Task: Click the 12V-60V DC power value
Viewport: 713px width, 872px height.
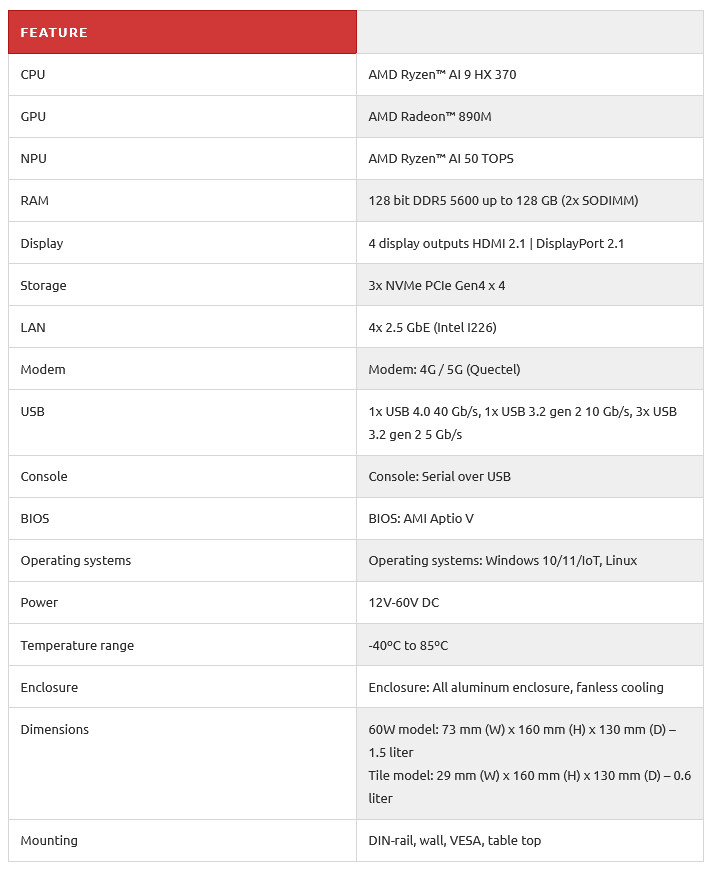Action: tap(404, 603)
